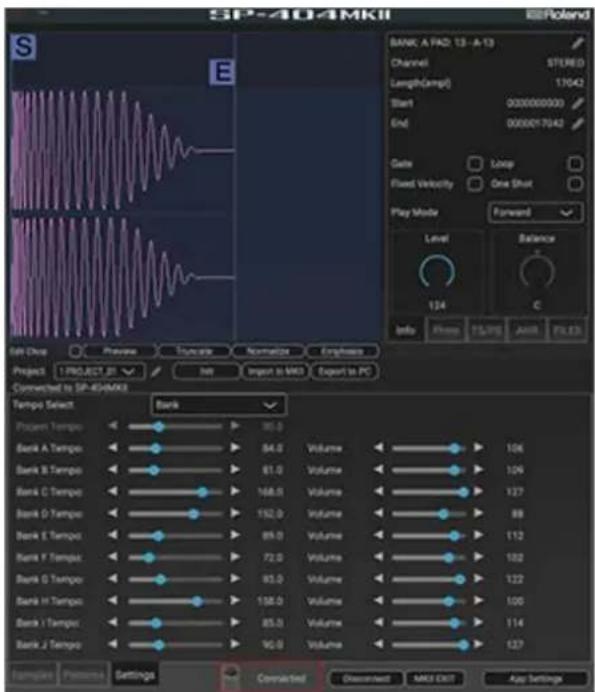Toggle the Edit Chop checkbox

pos(75,351)
